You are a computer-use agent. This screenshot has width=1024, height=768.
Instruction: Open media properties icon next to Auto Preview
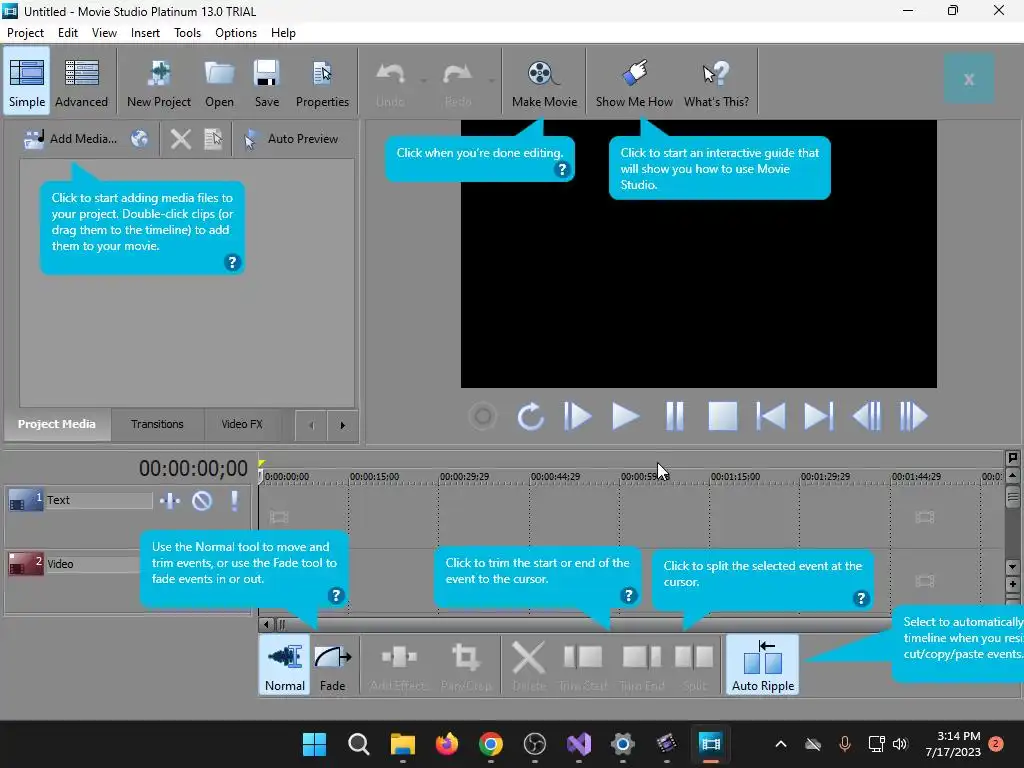click(x=213, y=138)
